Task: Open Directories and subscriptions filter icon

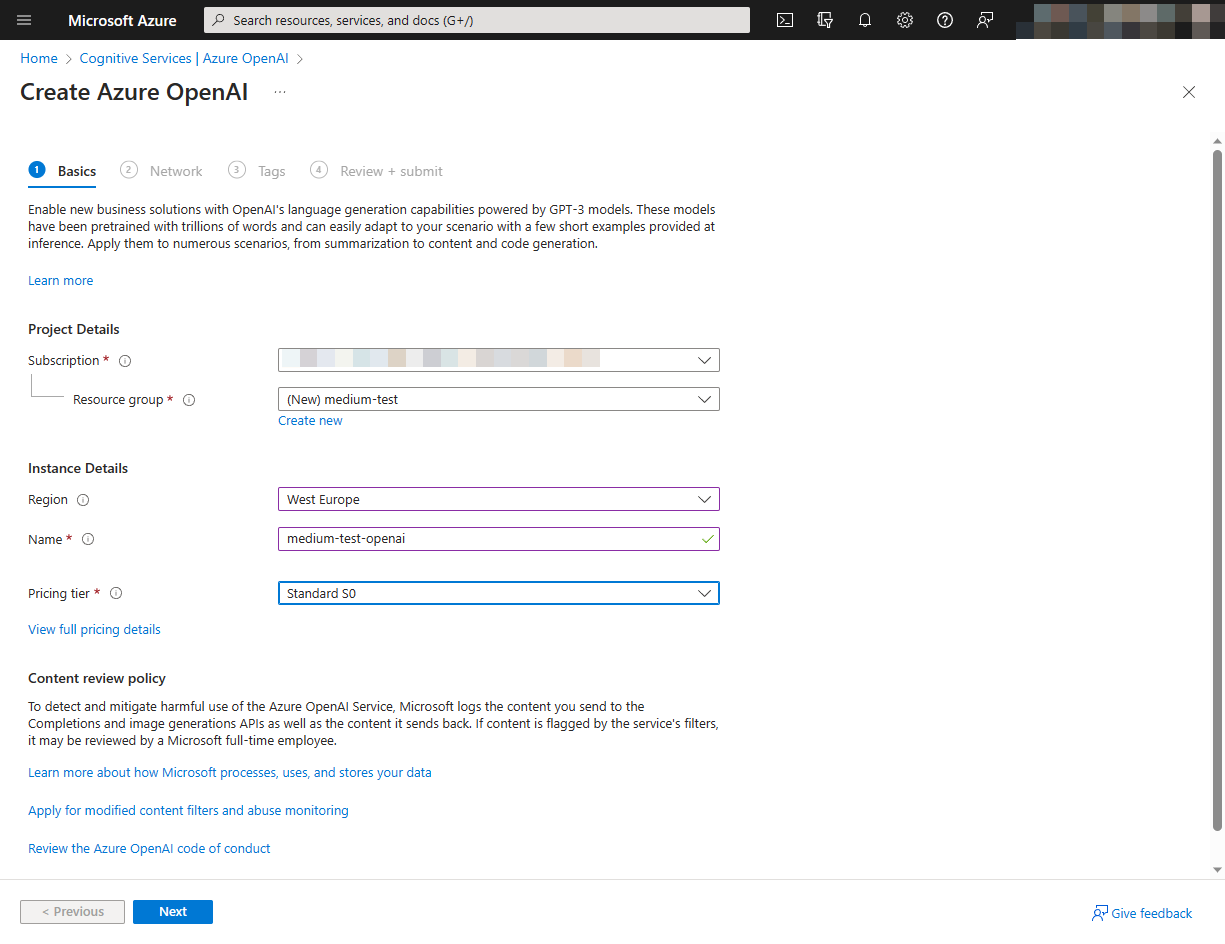Action: point(825,20)
